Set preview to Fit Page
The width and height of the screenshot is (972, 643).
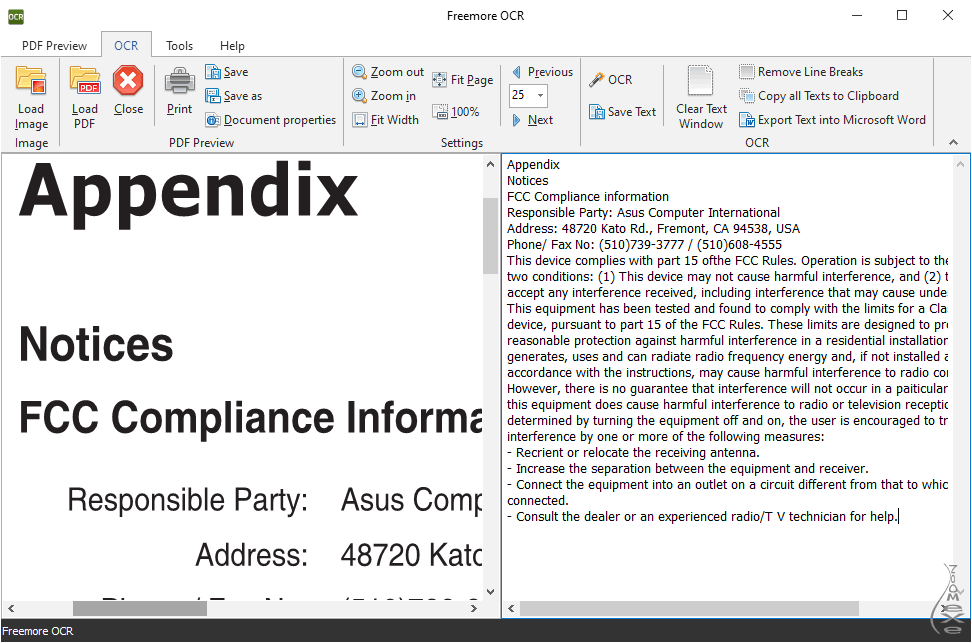(x=462, y=79)
